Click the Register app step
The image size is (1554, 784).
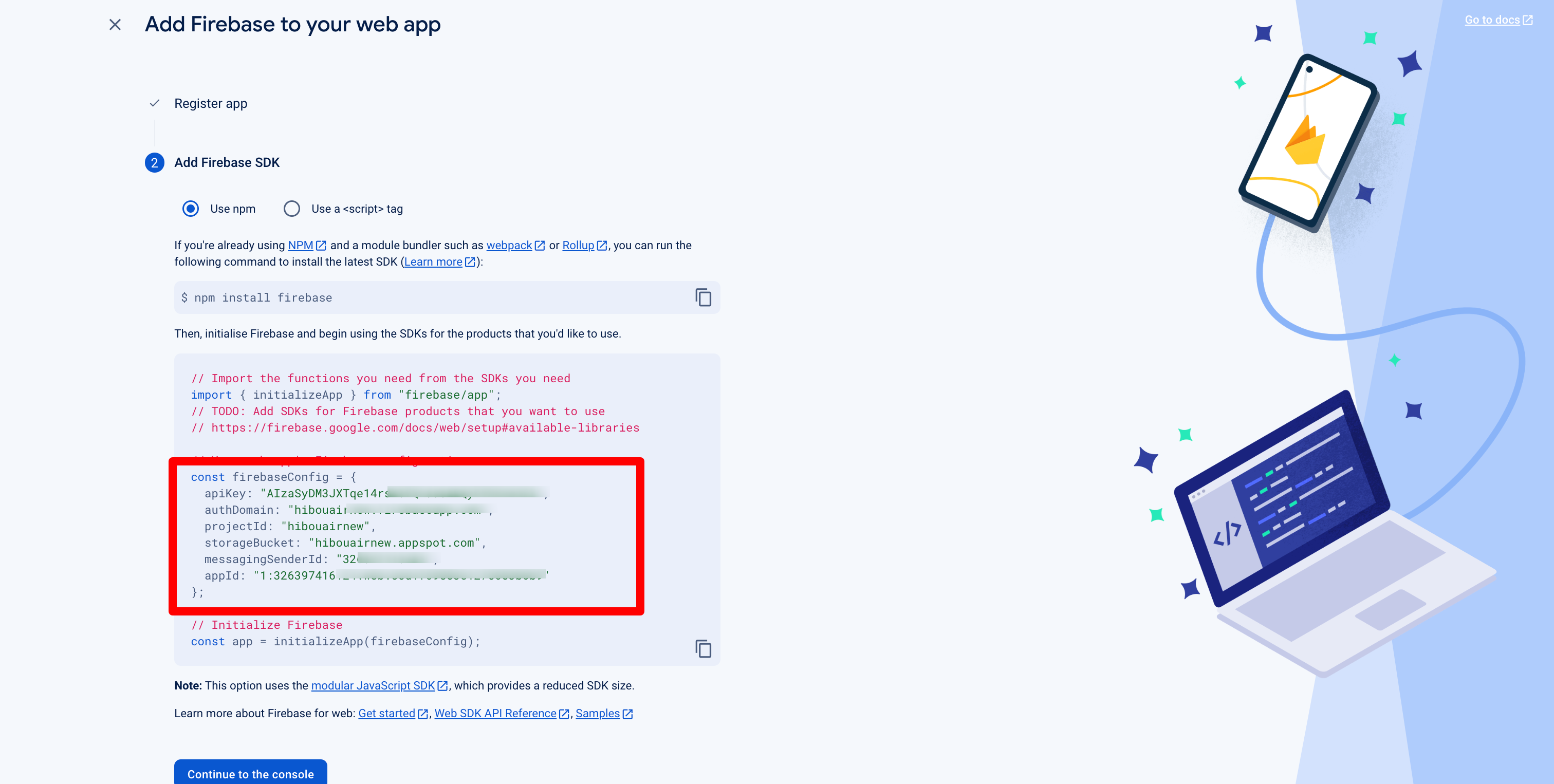tap(211, 104)
